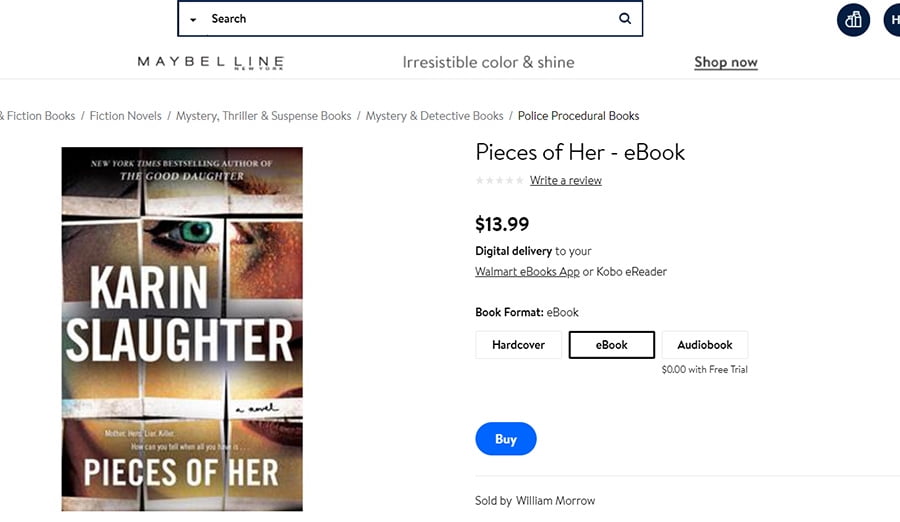Open the Walmart eBooks App link

[527, 272]
